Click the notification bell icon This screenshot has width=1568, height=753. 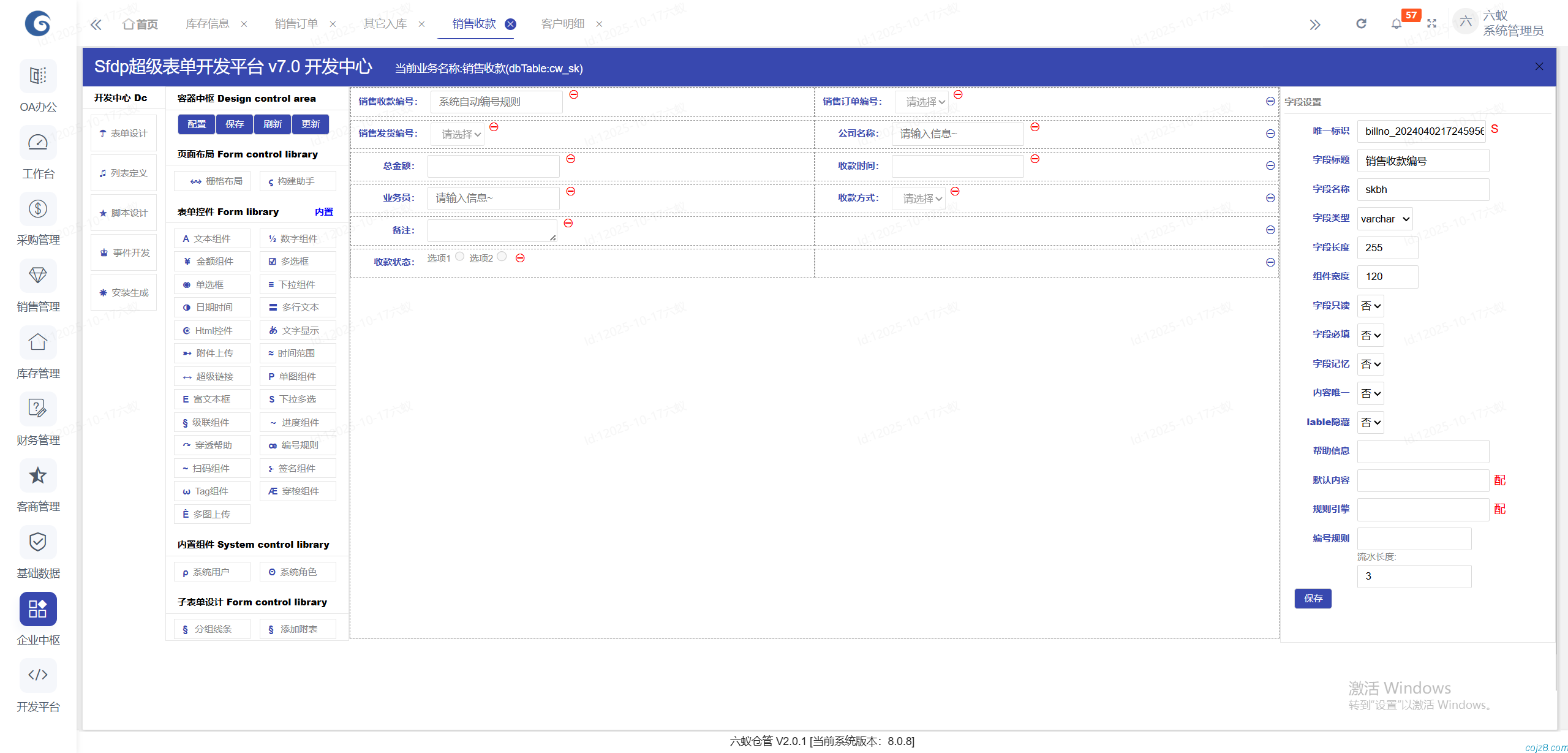(x=1396, y=24)
